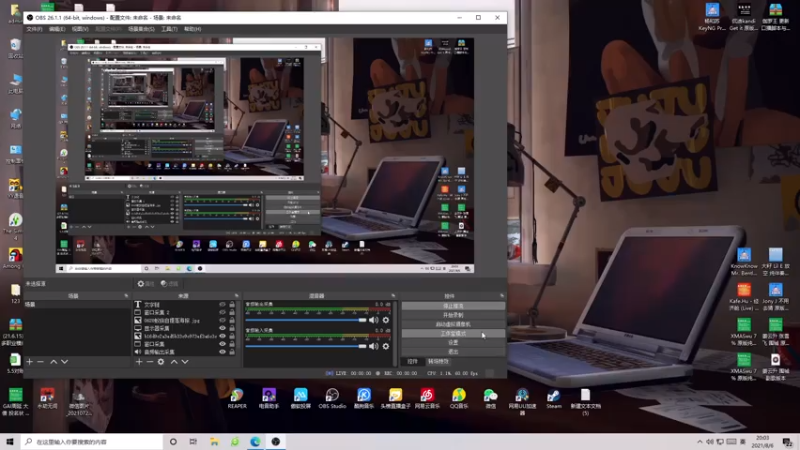The width and height of the screenshot is (800, 450).
Task: Adjust the 音频输入采集 volume slider
Action: pyautogui.click(x=306, y=346)
